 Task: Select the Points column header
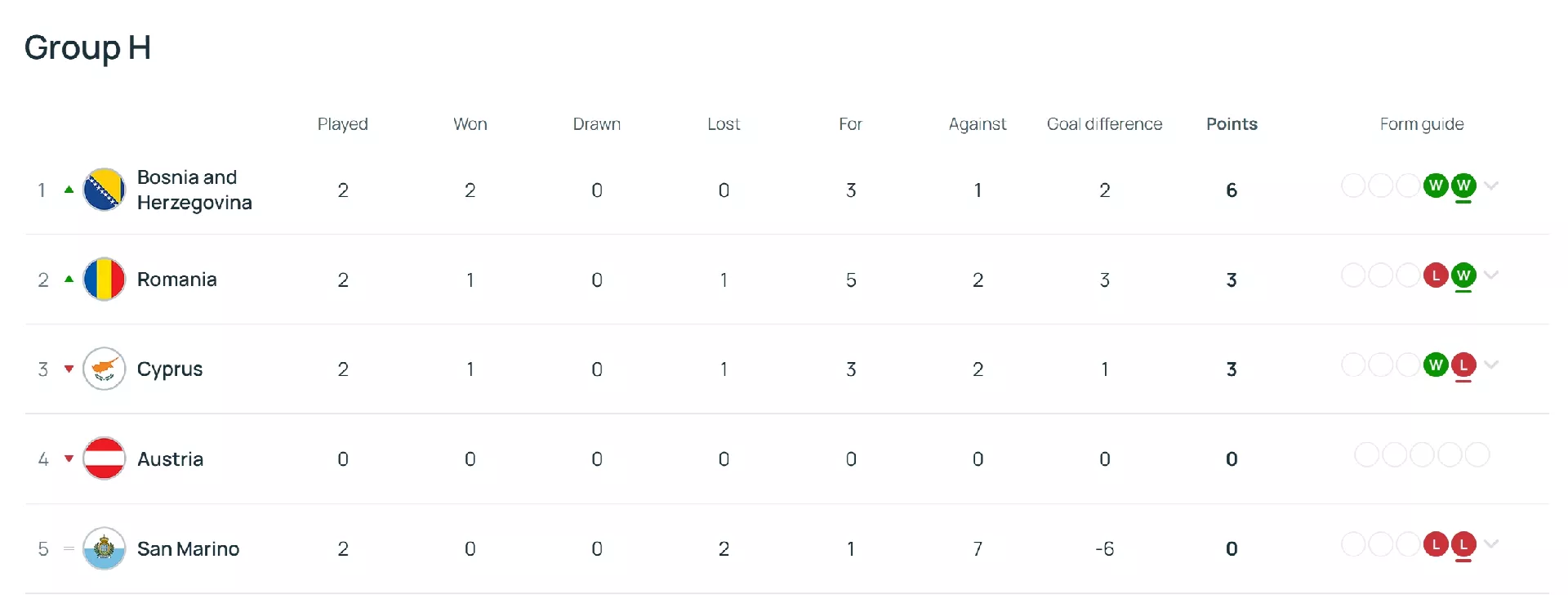click(1232, 124)
